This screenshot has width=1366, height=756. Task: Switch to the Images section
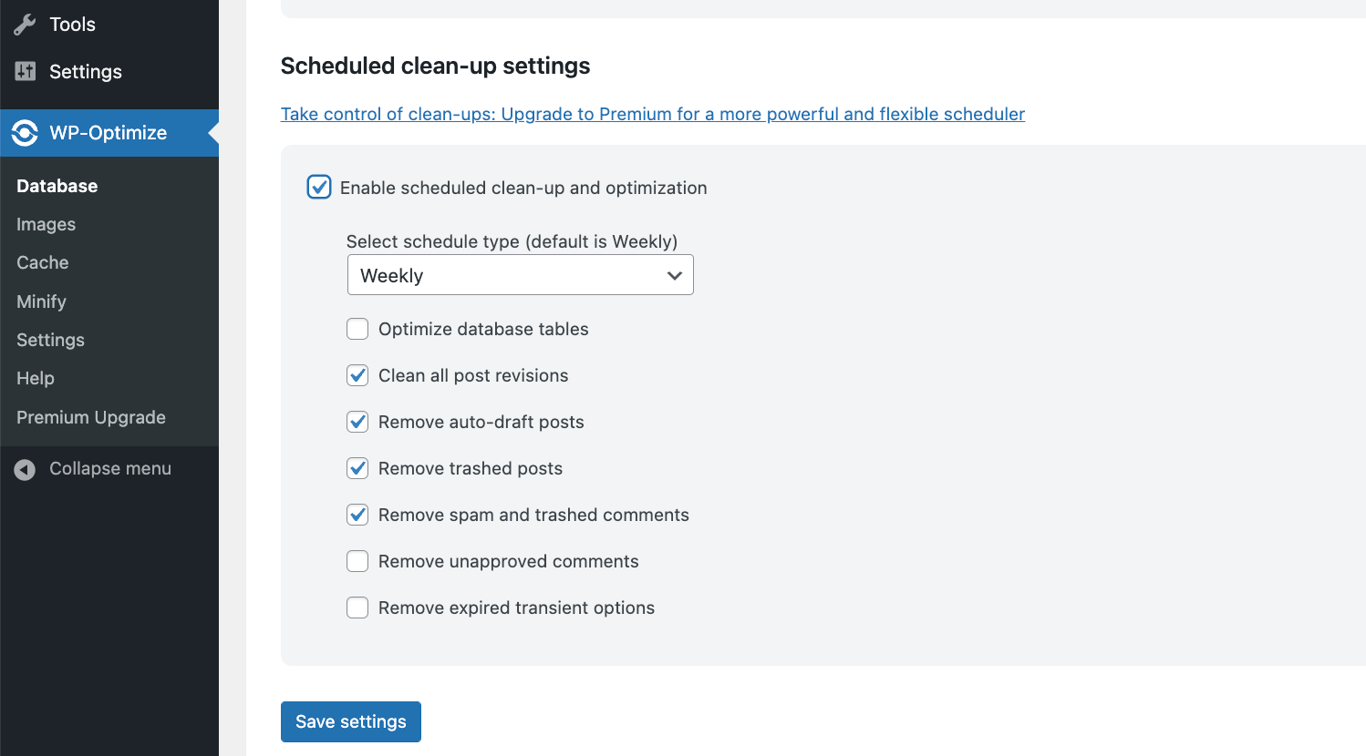tap(45, 224)
